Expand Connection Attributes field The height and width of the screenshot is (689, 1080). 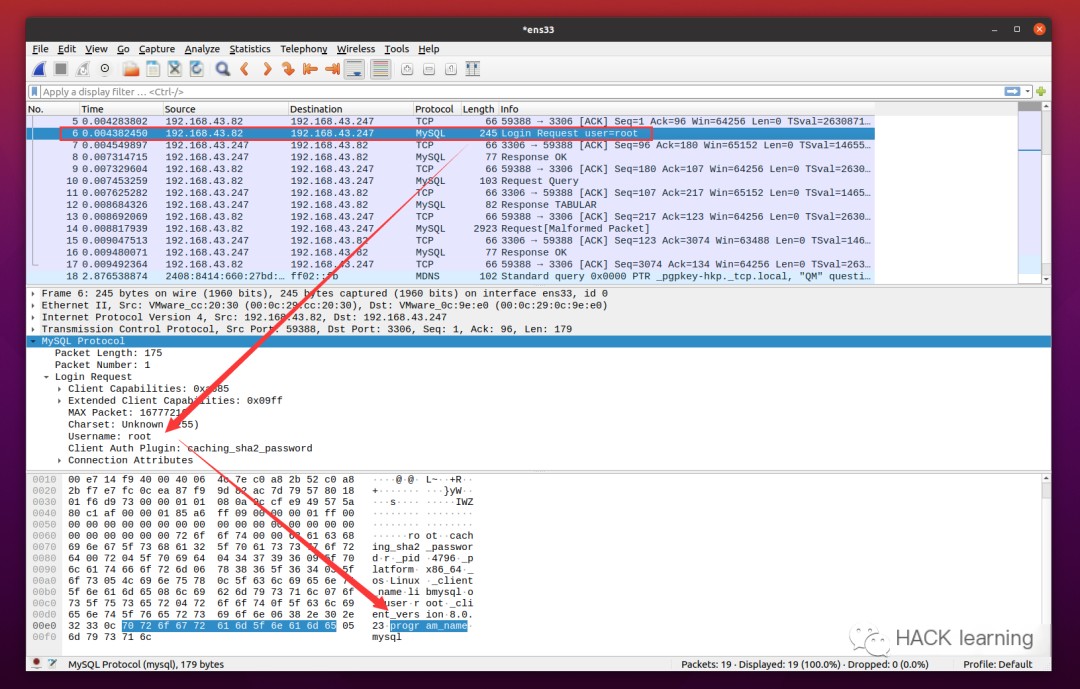[x=59, y=460]
